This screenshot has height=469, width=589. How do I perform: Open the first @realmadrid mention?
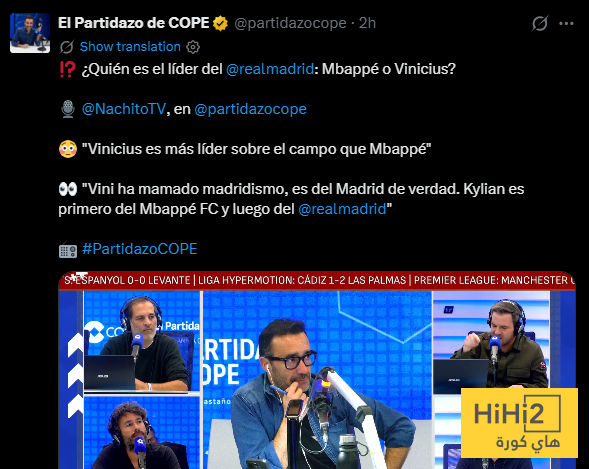[x=270, y=69]
